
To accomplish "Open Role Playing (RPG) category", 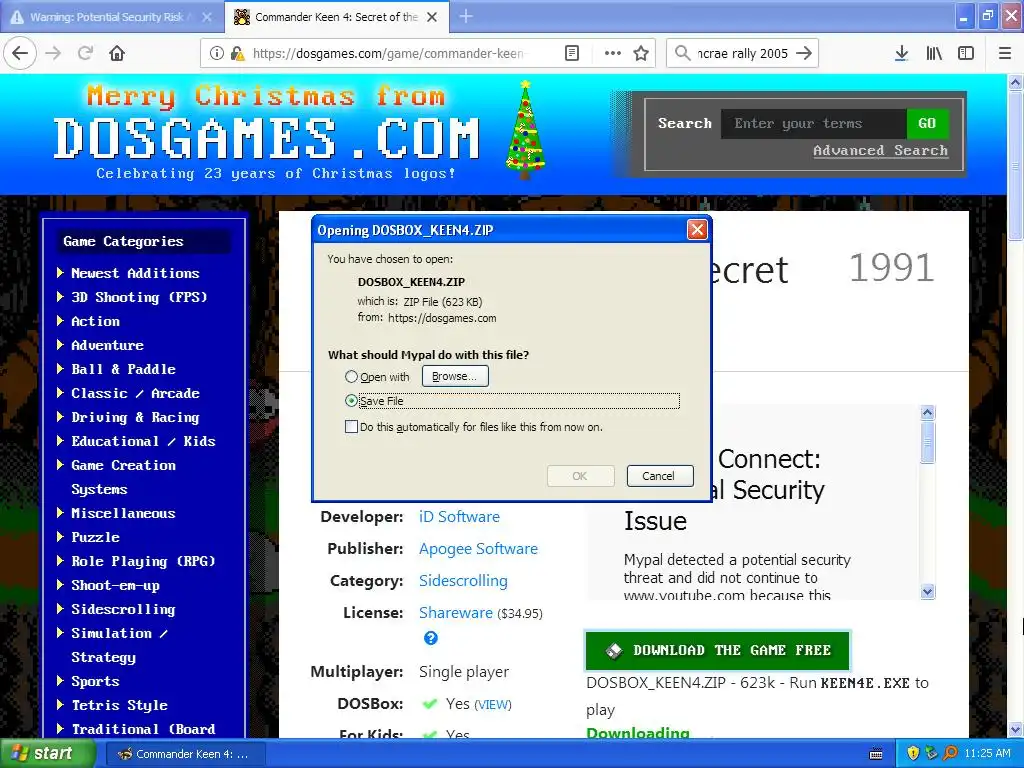I will click(x=143, y=561).
